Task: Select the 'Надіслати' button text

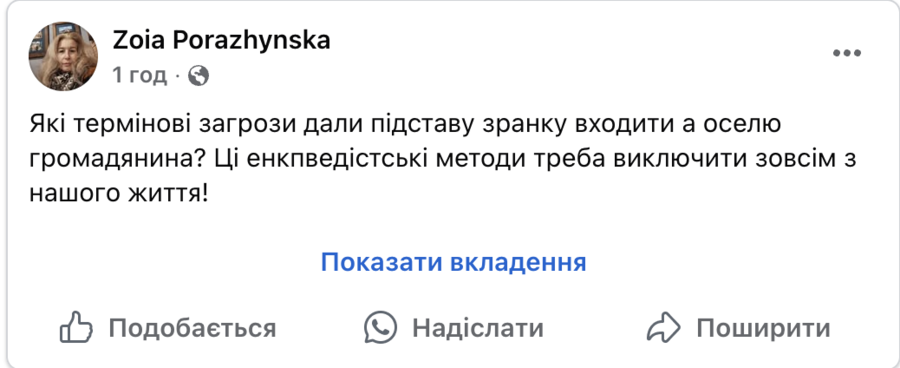Action: click(478, 328)
